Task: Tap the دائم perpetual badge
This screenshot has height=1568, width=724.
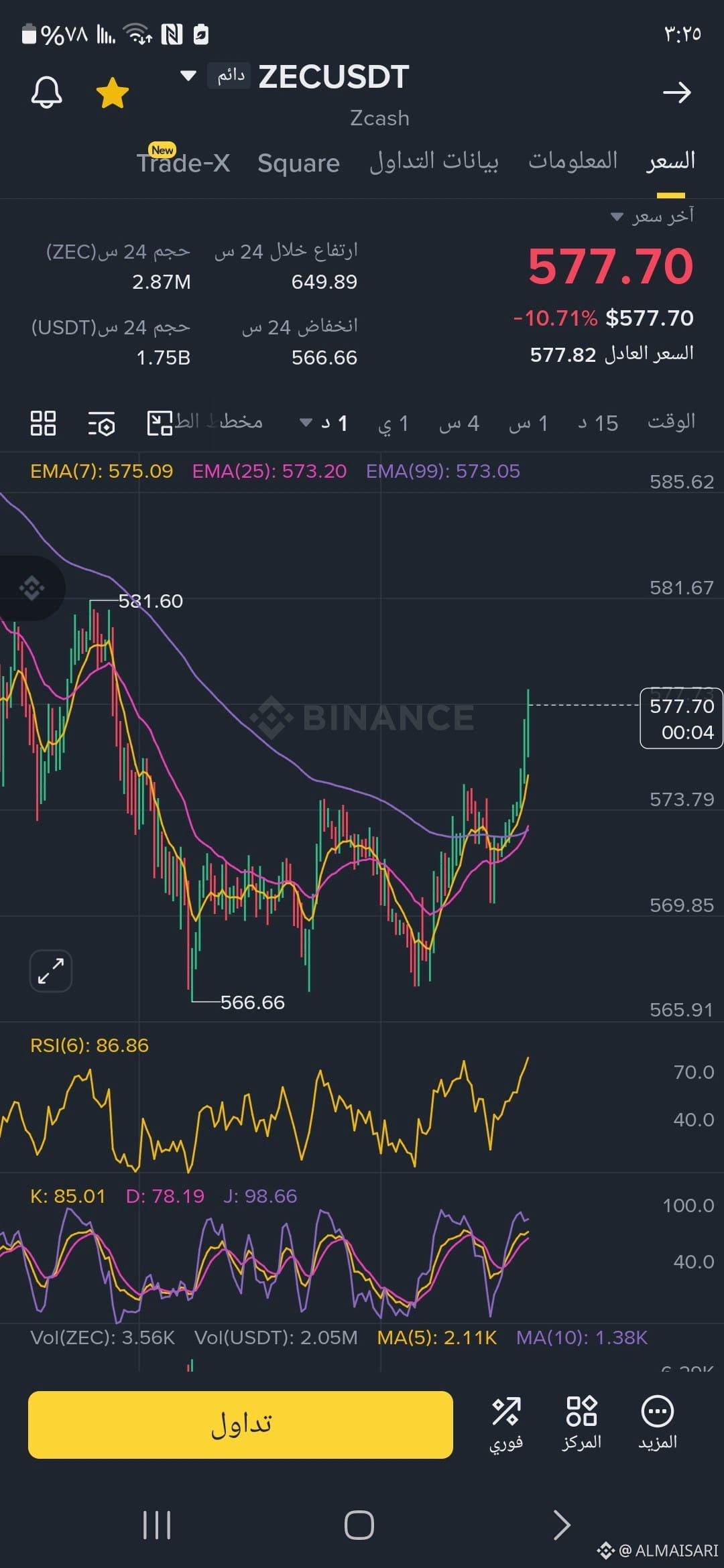Action: pos(230,76)
